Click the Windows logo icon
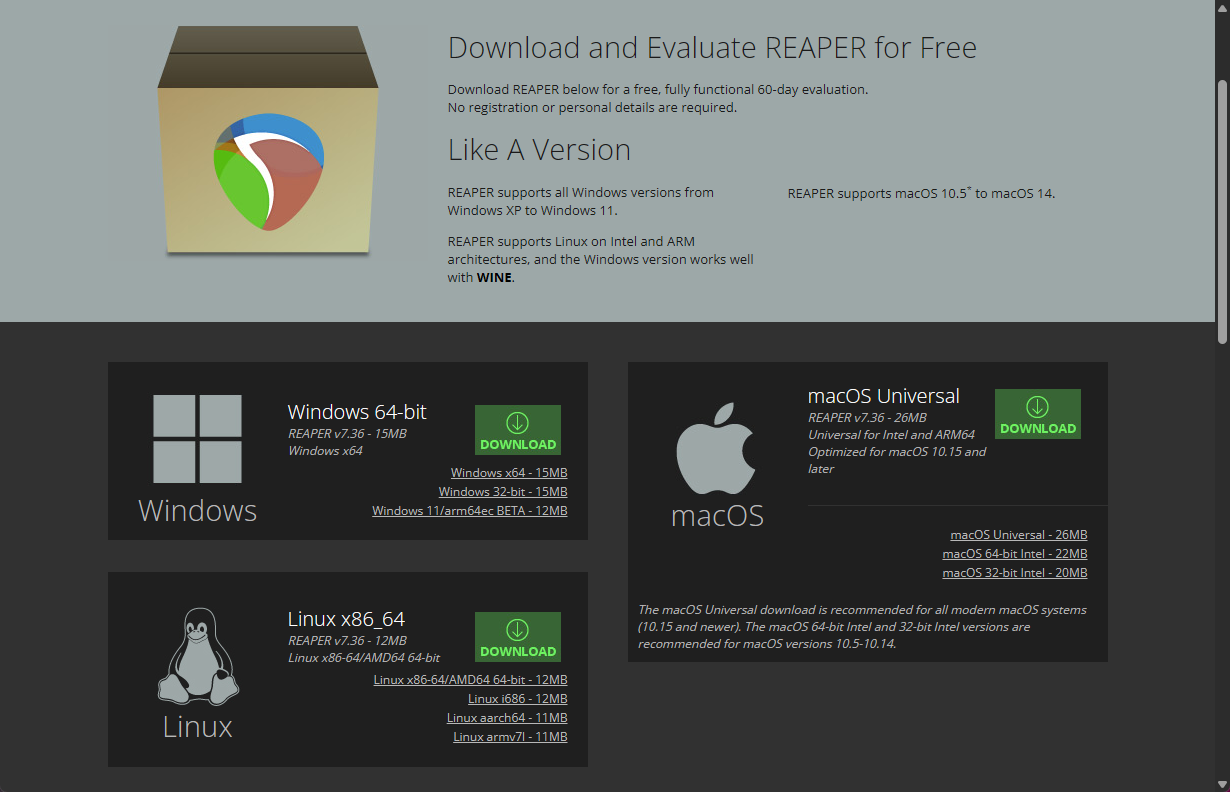1230x792 pixels. [x=197, y=439]
